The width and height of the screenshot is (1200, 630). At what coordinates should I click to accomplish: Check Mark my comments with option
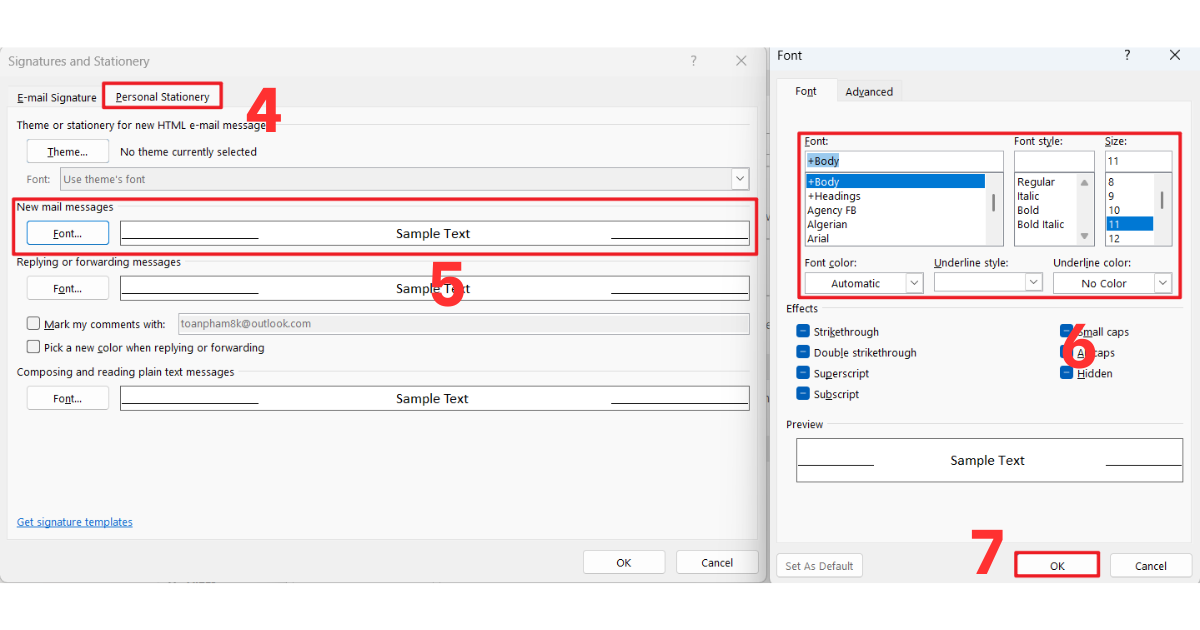coord(34,324)
